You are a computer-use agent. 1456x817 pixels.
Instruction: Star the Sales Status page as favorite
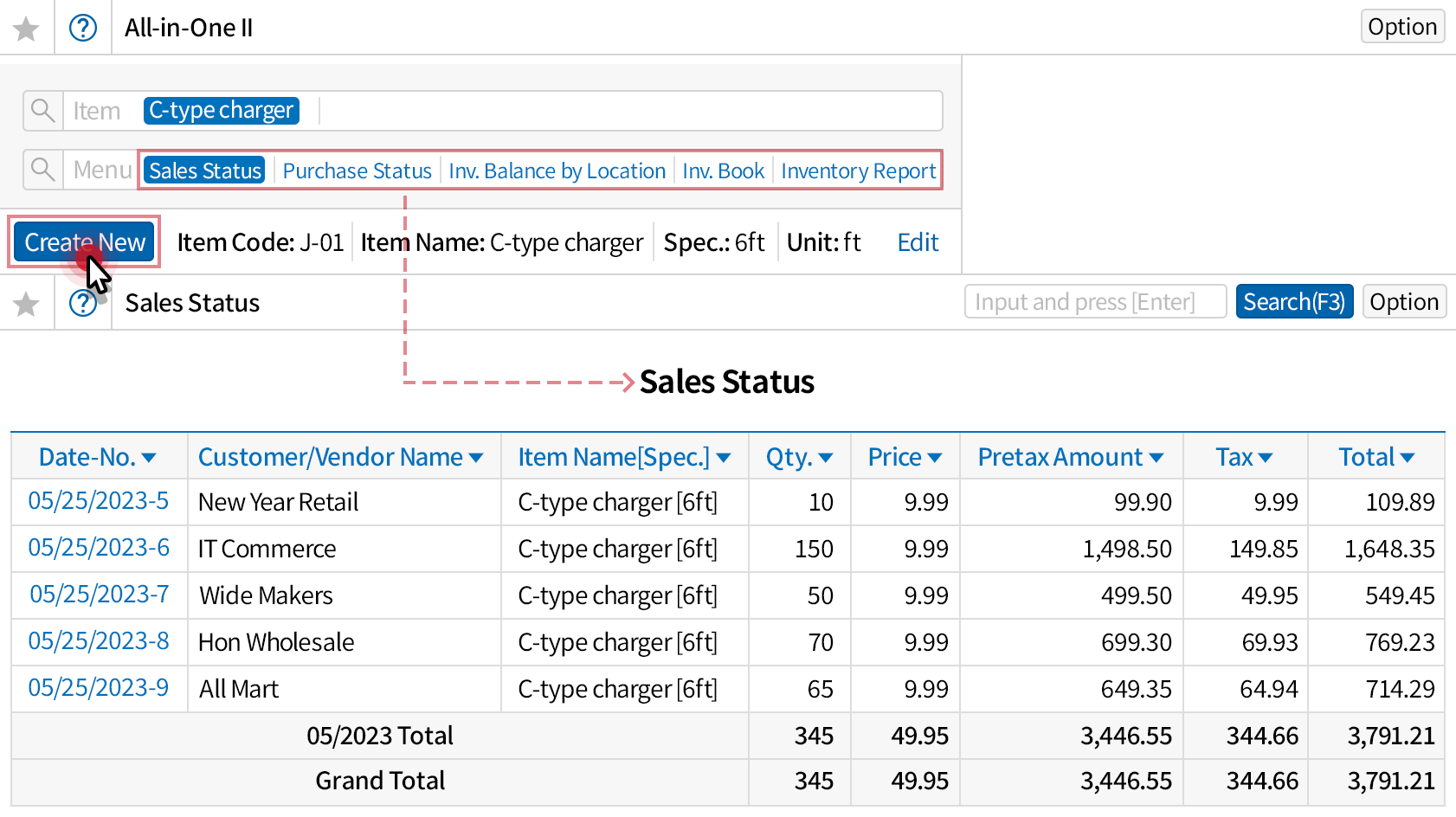click(x=26, y=304)
